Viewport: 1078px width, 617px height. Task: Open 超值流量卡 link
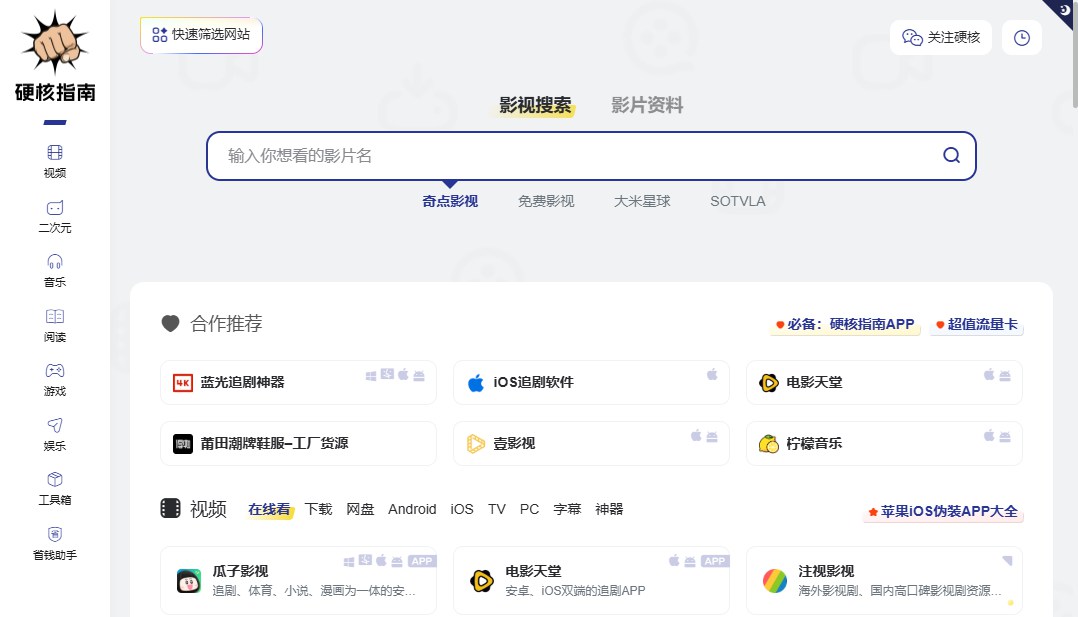(977, 324)
